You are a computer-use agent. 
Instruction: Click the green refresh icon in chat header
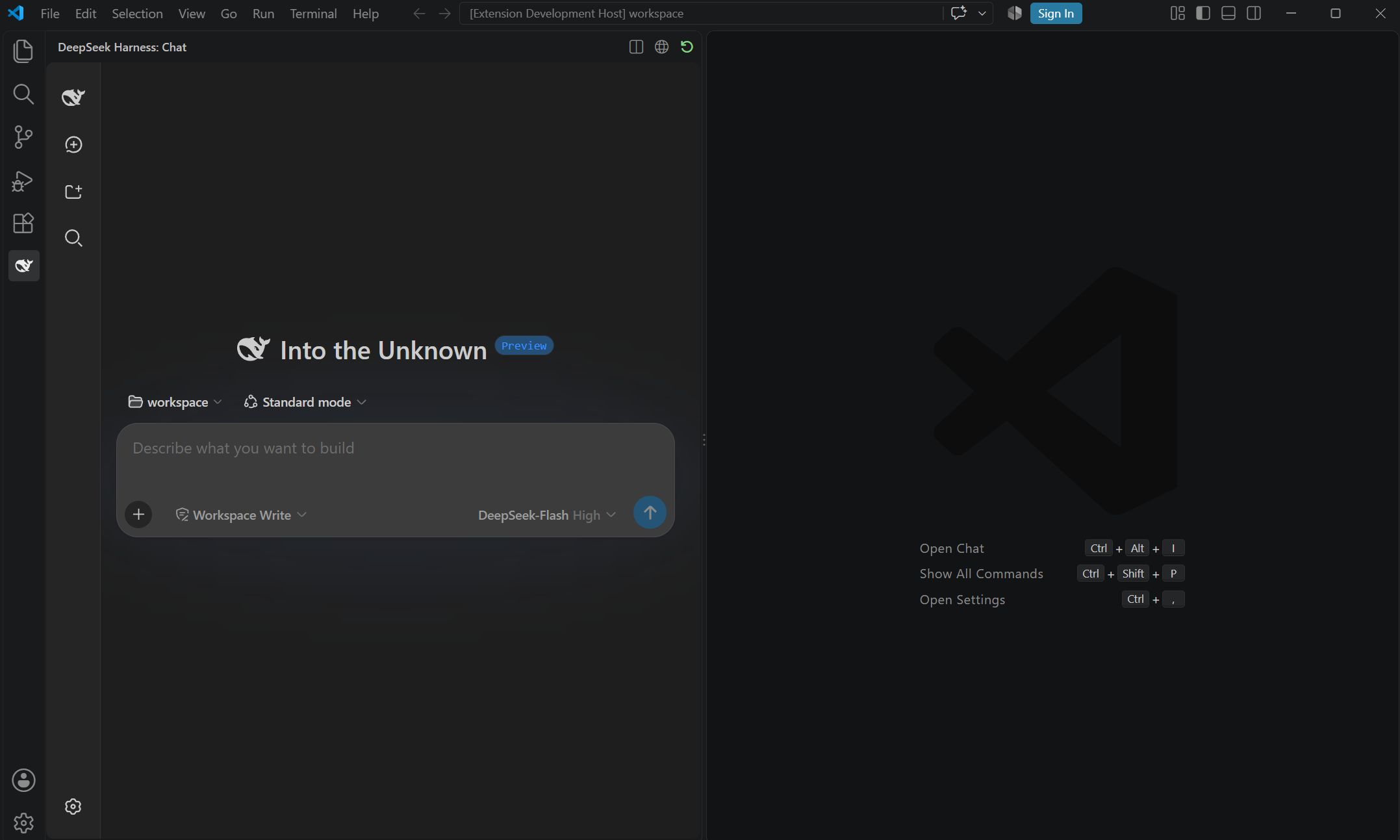tap(687, 47)
